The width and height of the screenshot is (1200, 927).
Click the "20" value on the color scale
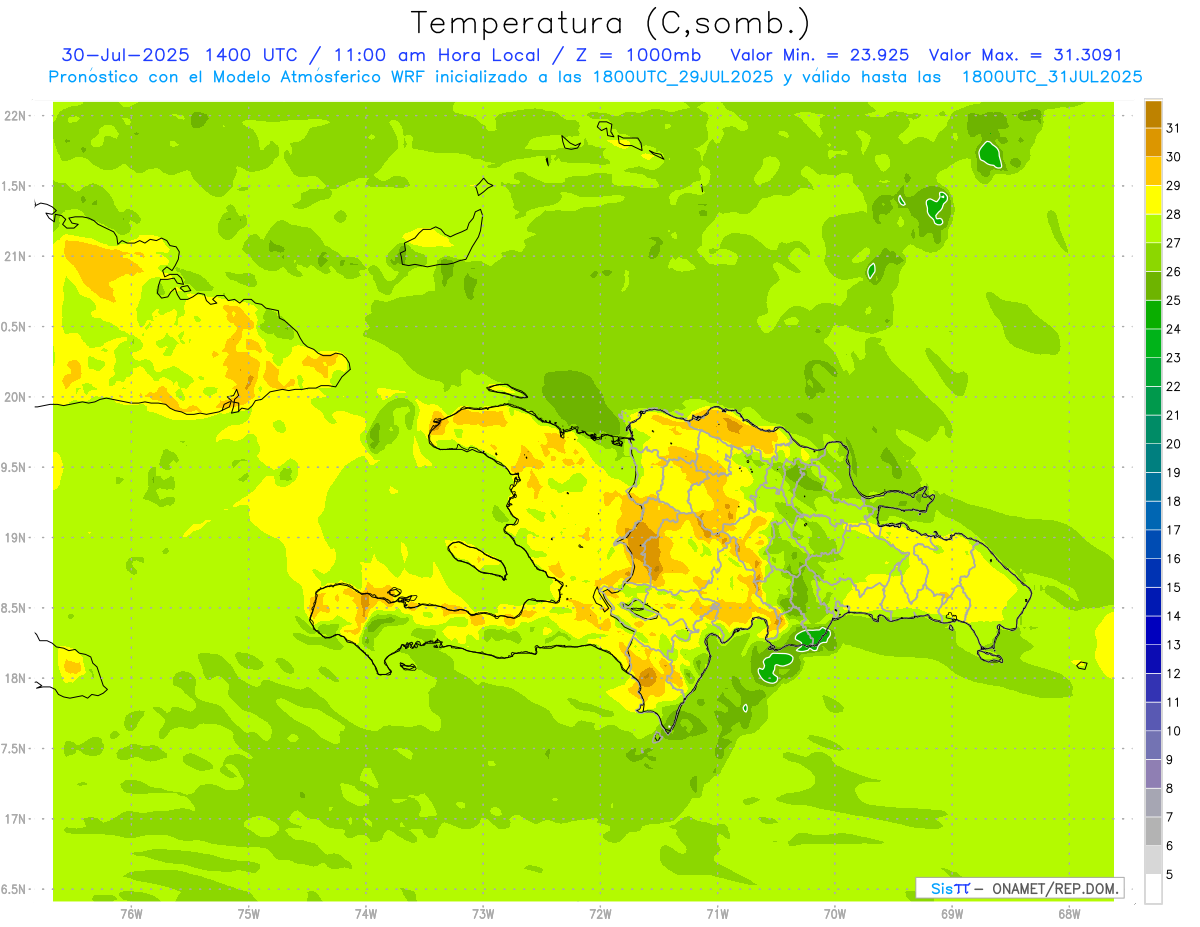click(1174, 444)
